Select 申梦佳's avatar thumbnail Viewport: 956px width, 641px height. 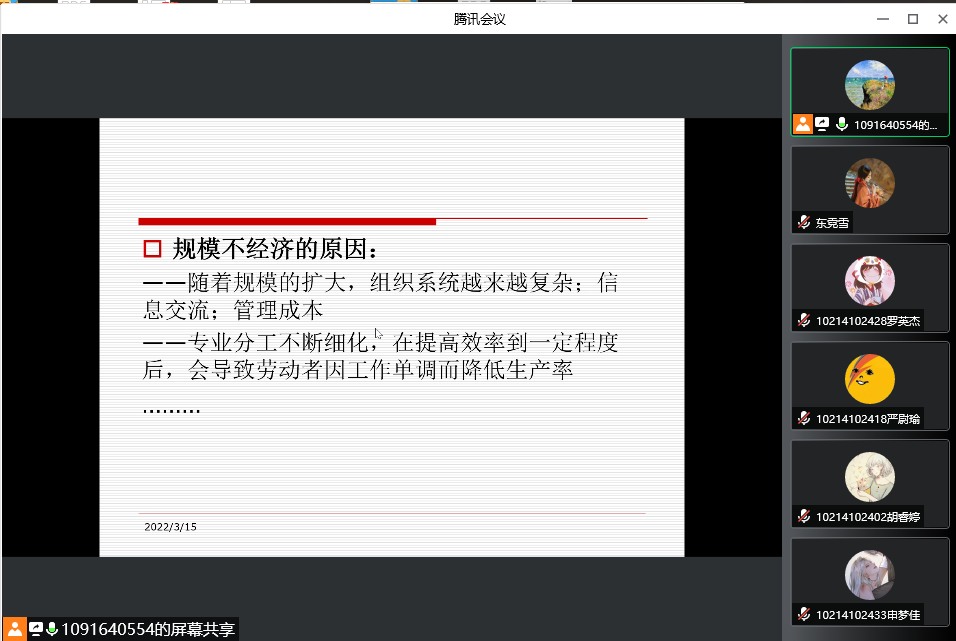[869, 575]
